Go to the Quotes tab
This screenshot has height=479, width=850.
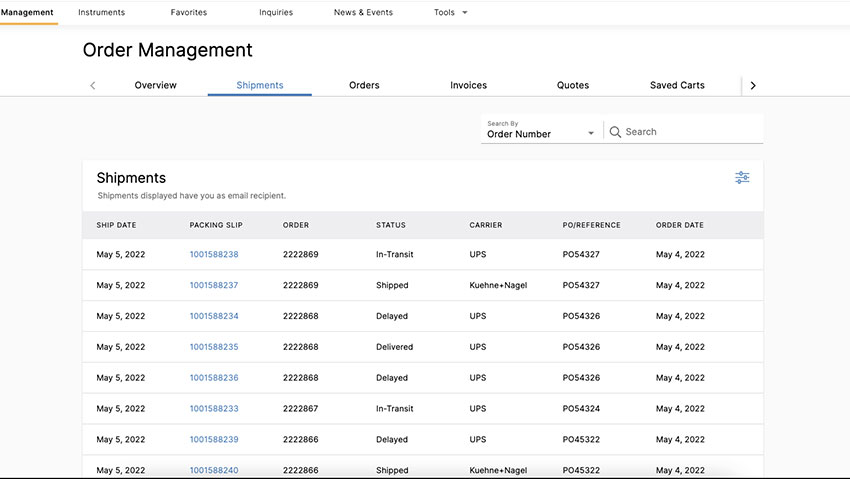coord(573,85)
